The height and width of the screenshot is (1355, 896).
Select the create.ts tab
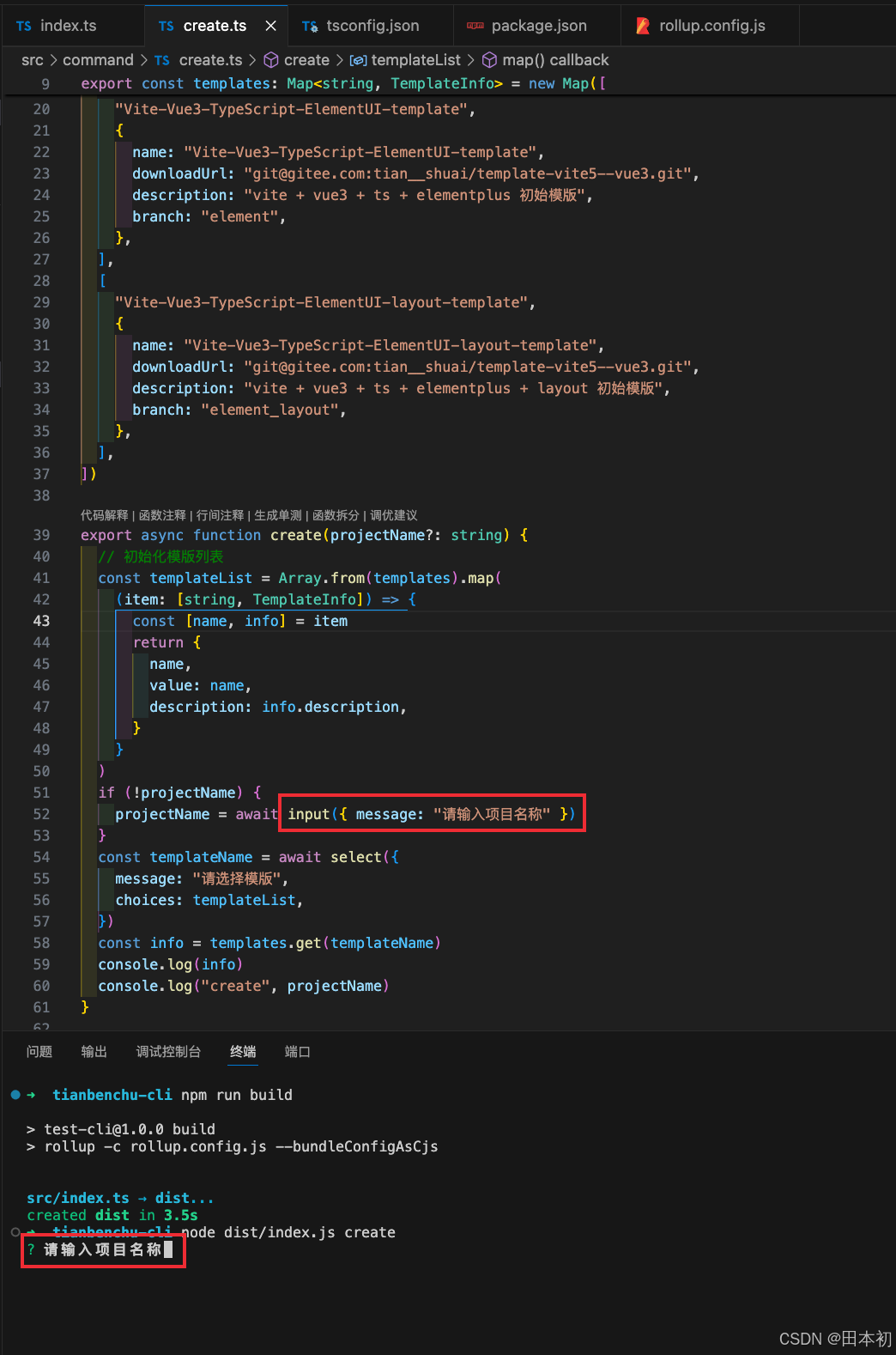coord(215,26)
